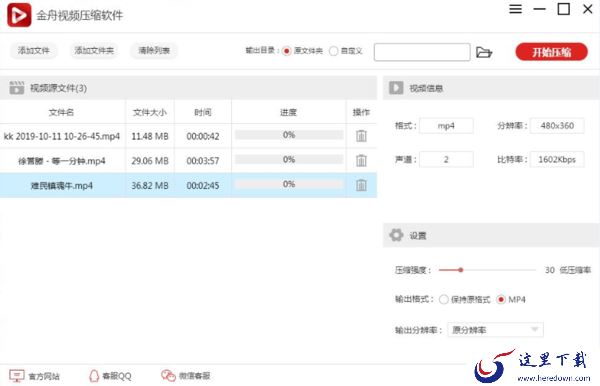Click the 视频信息 play icon
The height and width of the screenshot is (386, 600).
396,88
